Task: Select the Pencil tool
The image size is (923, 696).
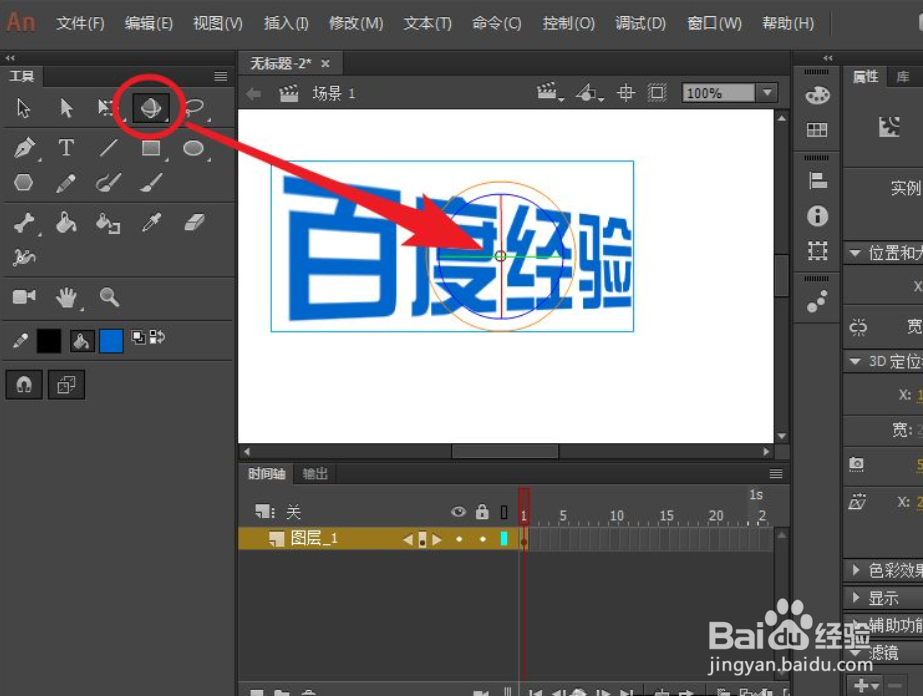Action: (65, 183)
